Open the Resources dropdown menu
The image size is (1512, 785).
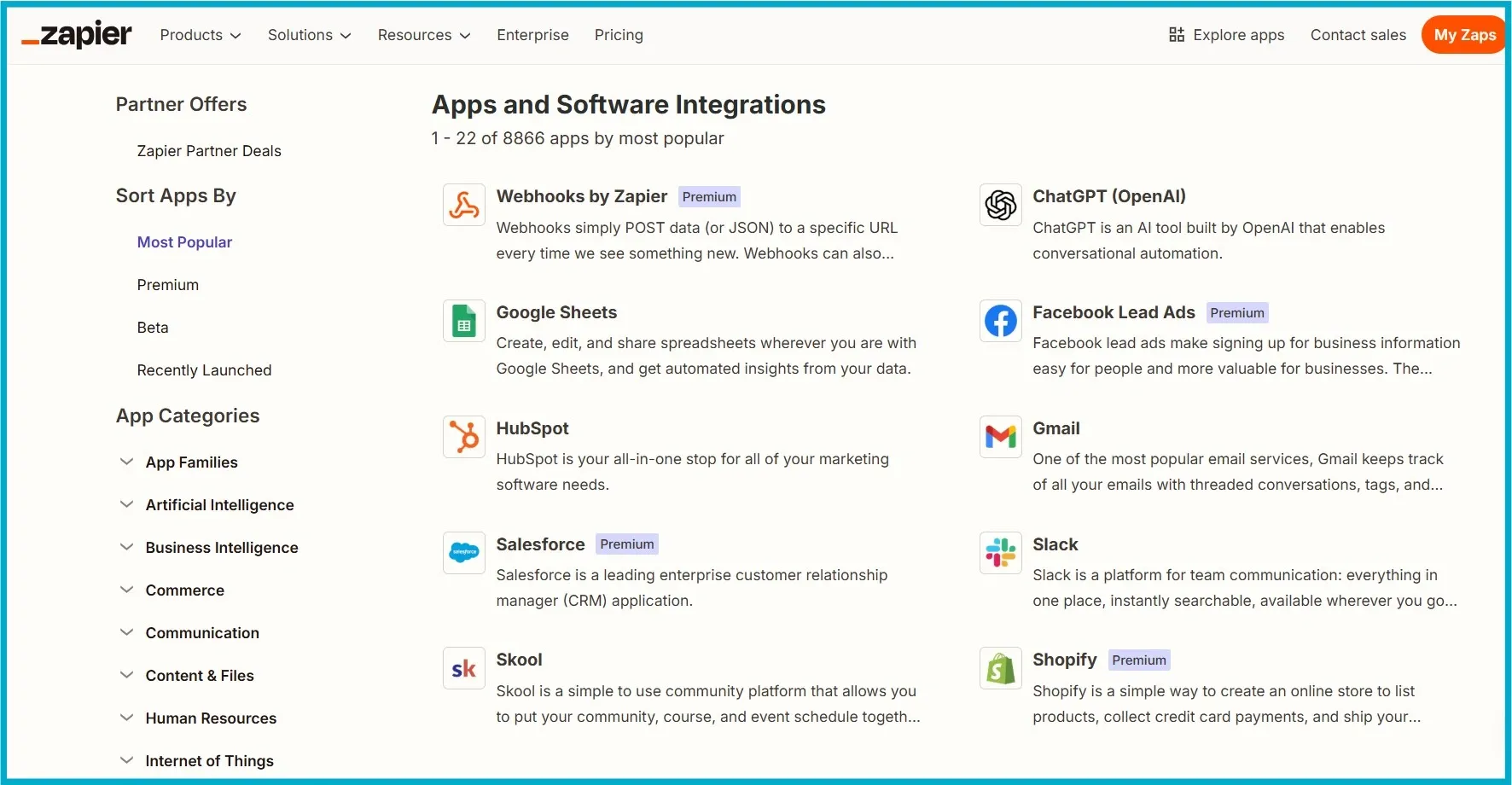pyautogui.click(x=423, y=35)
